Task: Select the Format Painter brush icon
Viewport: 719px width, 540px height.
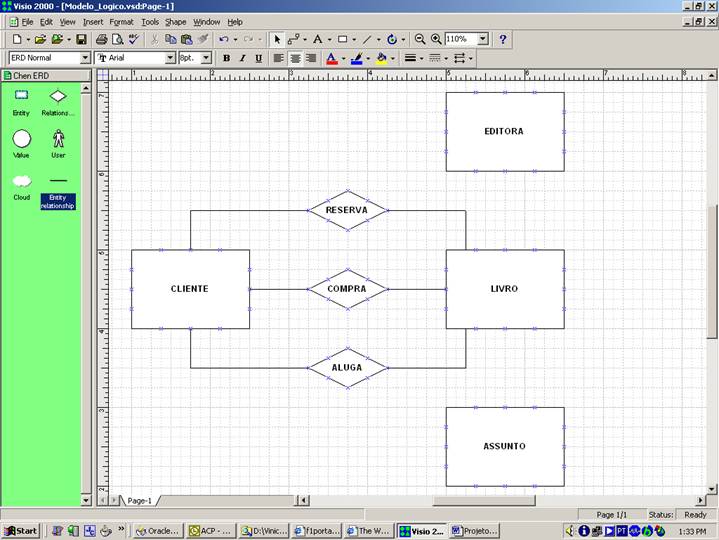Action: click(203, 39)
